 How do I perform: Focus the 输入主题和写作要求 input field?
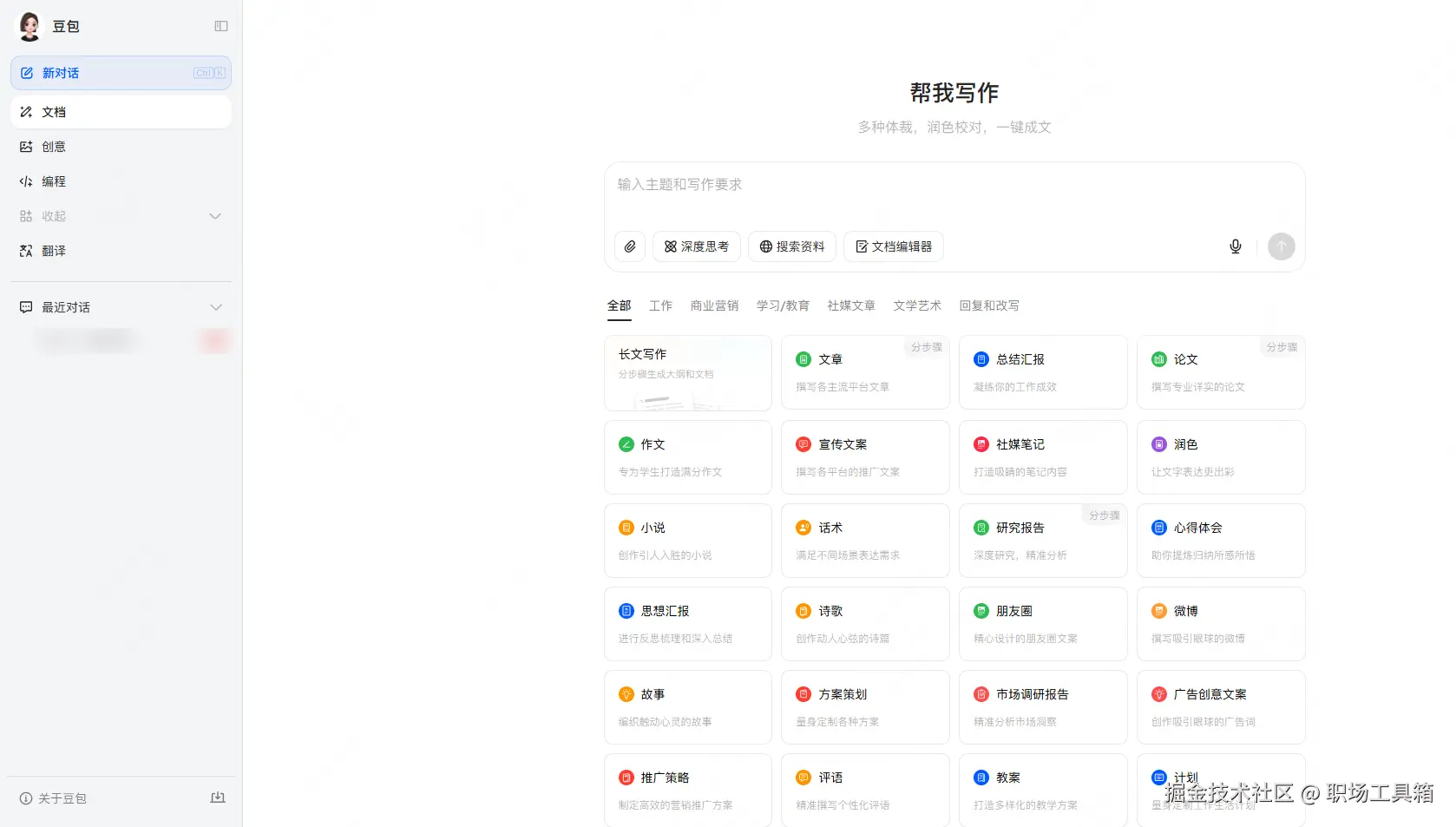pos(954,185)
